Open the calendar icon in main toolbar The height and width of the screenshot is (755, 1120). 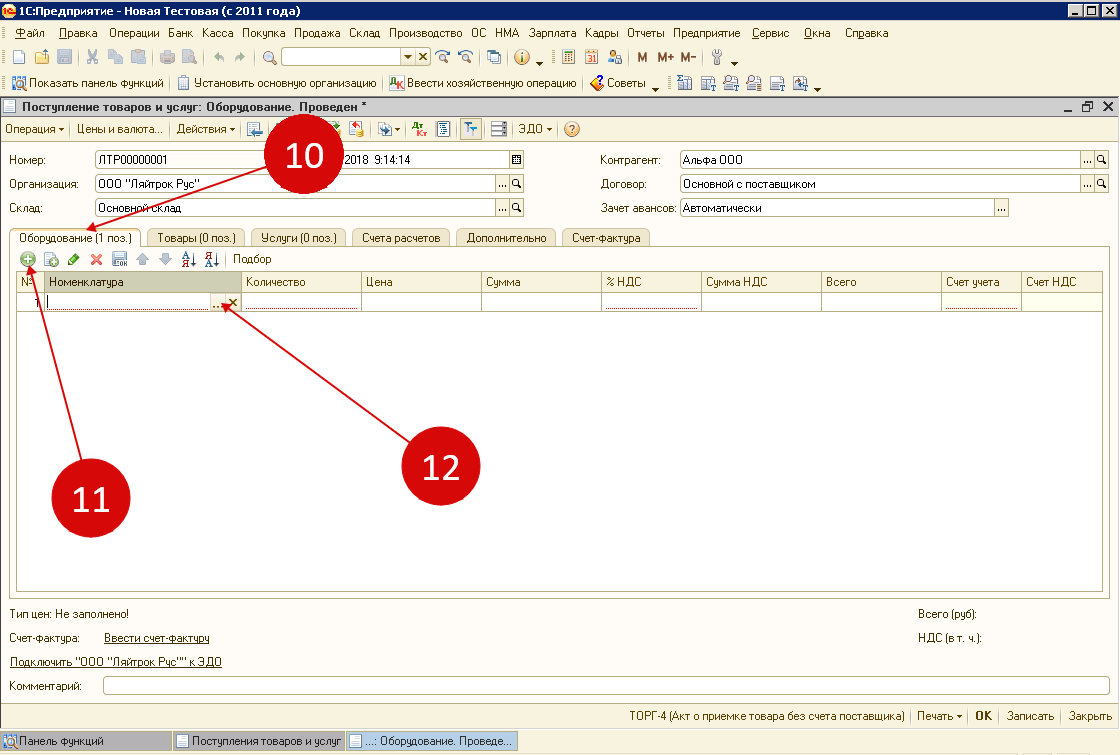(x=591, y=57)
